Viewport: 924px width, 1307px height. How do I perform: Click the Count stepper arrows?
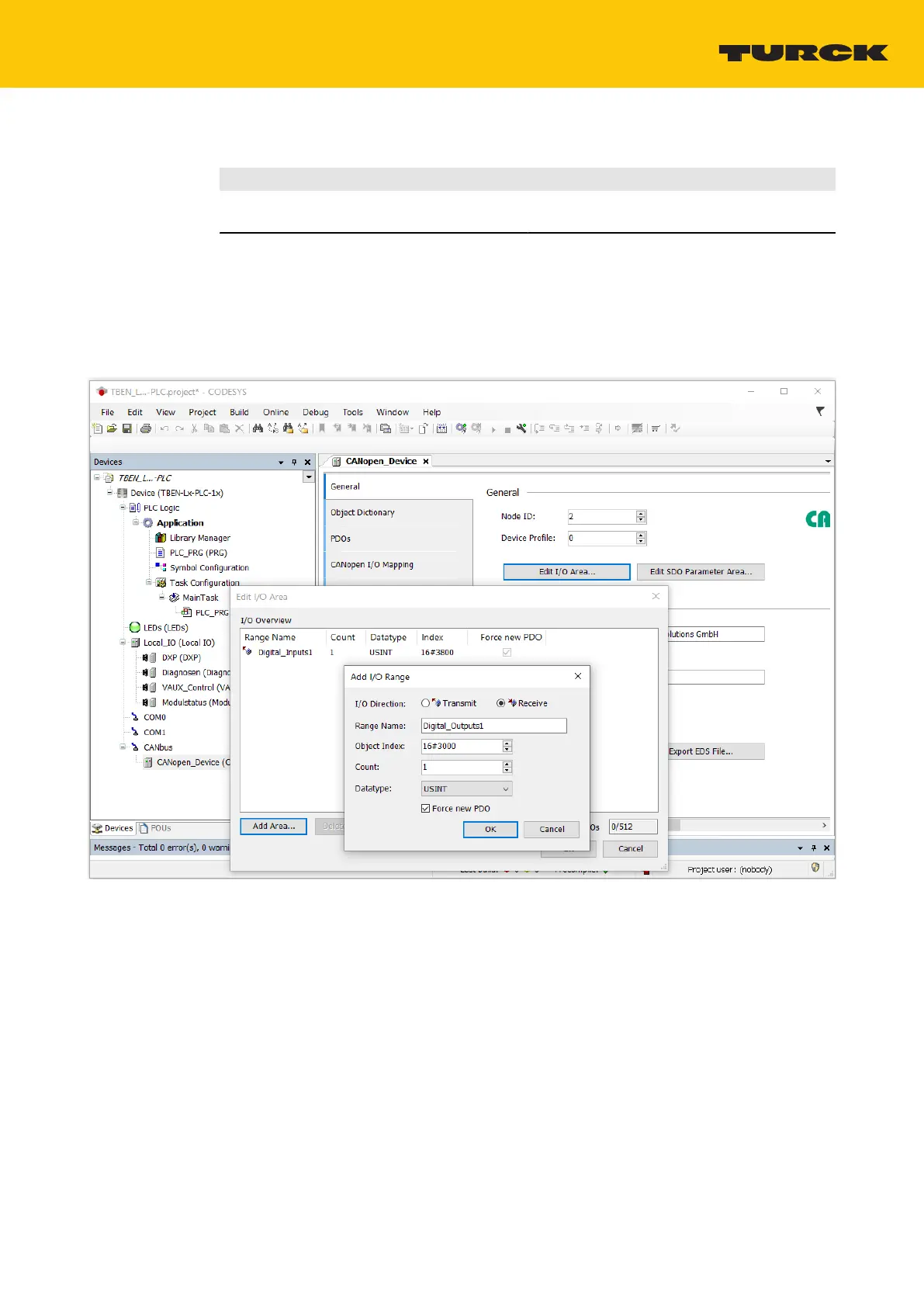(x=507, y=767)
